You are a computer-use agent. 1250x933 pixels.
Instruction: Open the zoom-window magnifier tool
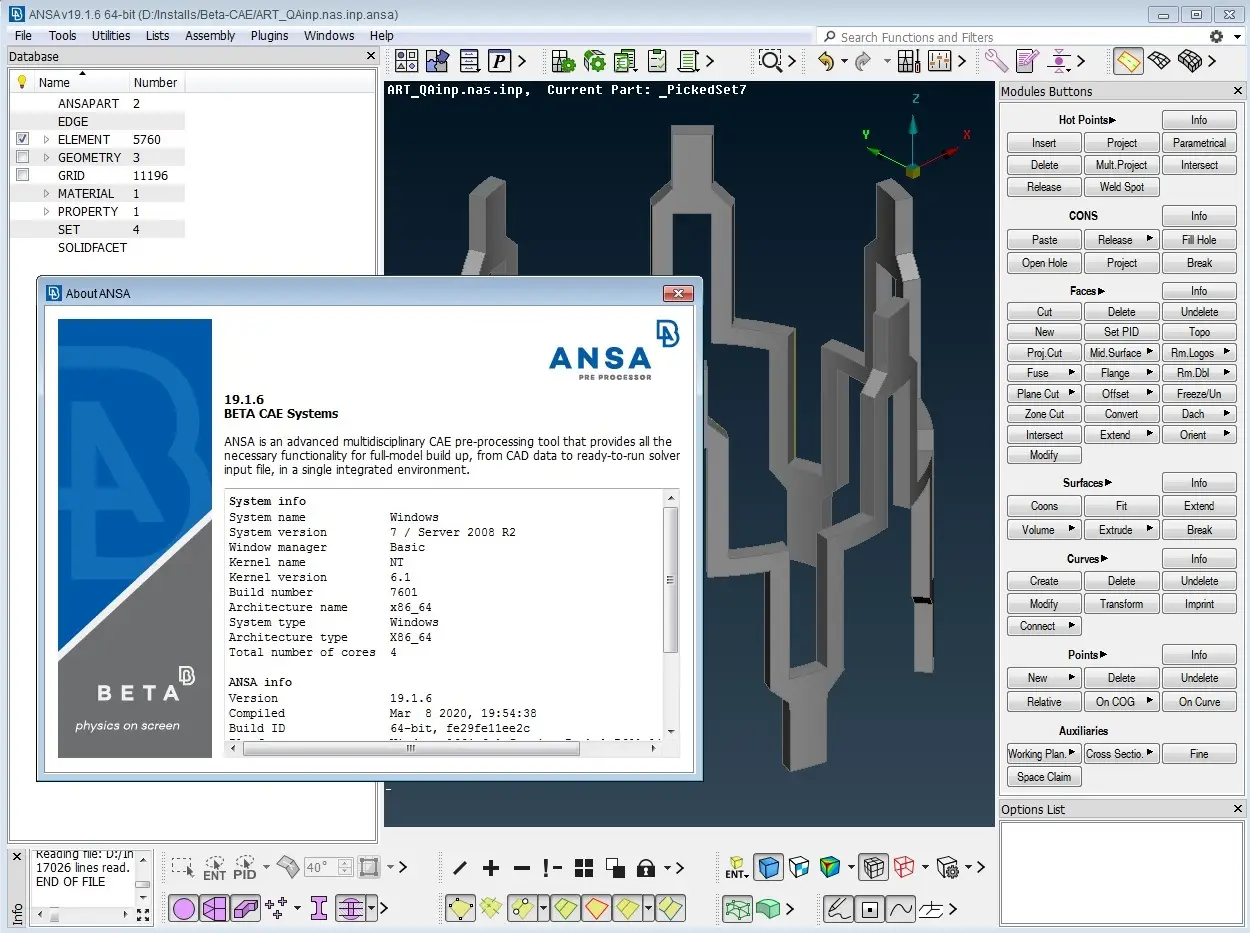point(769,61)
